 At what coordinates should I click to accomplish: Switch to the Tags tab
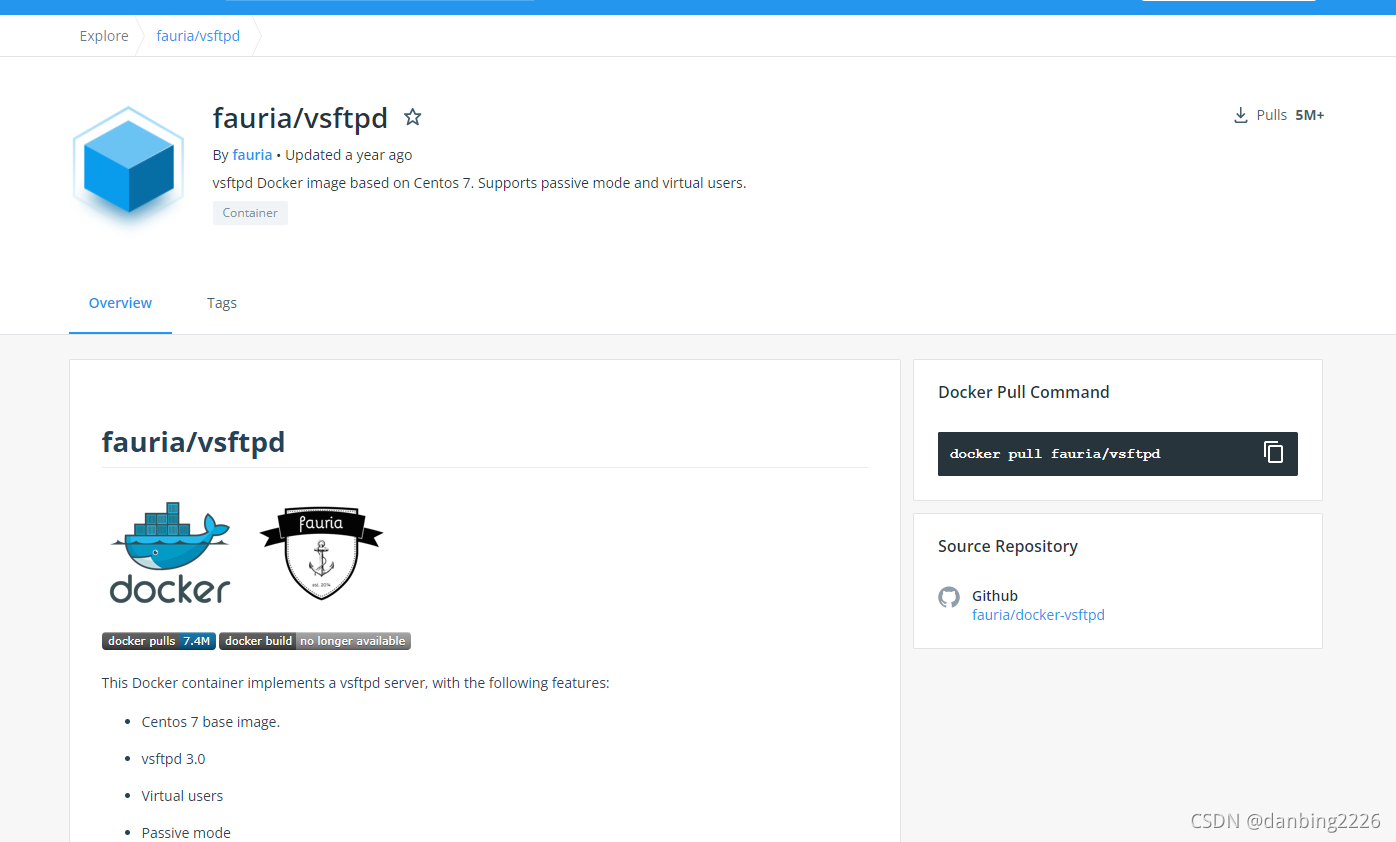click(x=221, y=302)
